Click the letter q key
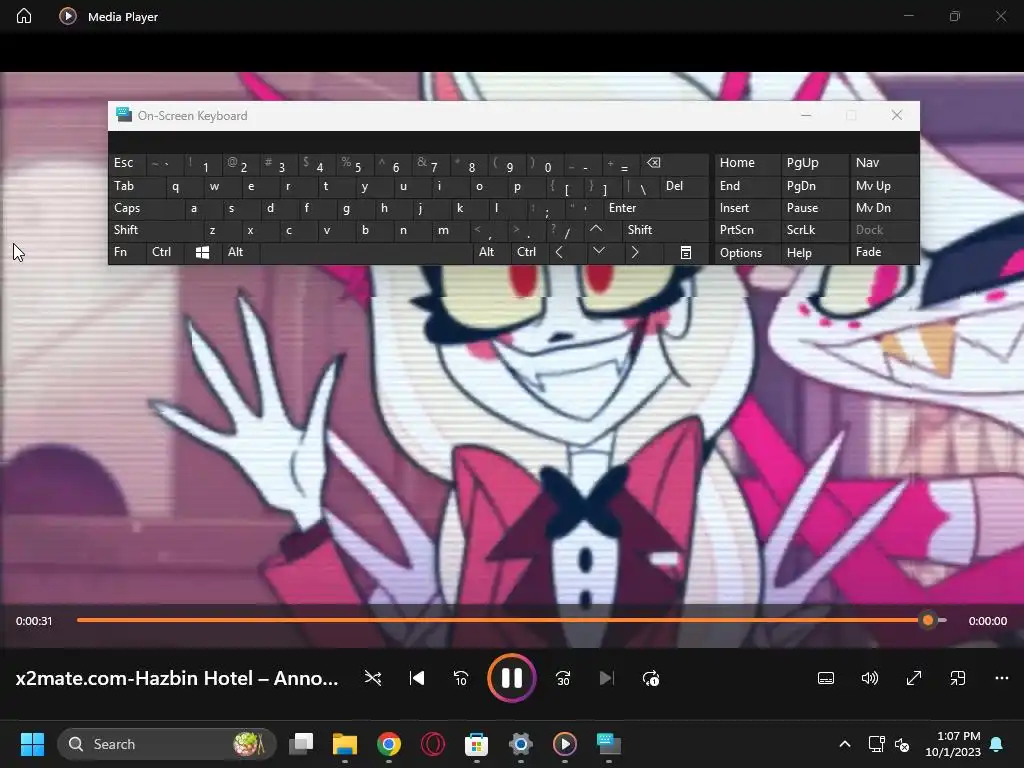 point(184,186)
